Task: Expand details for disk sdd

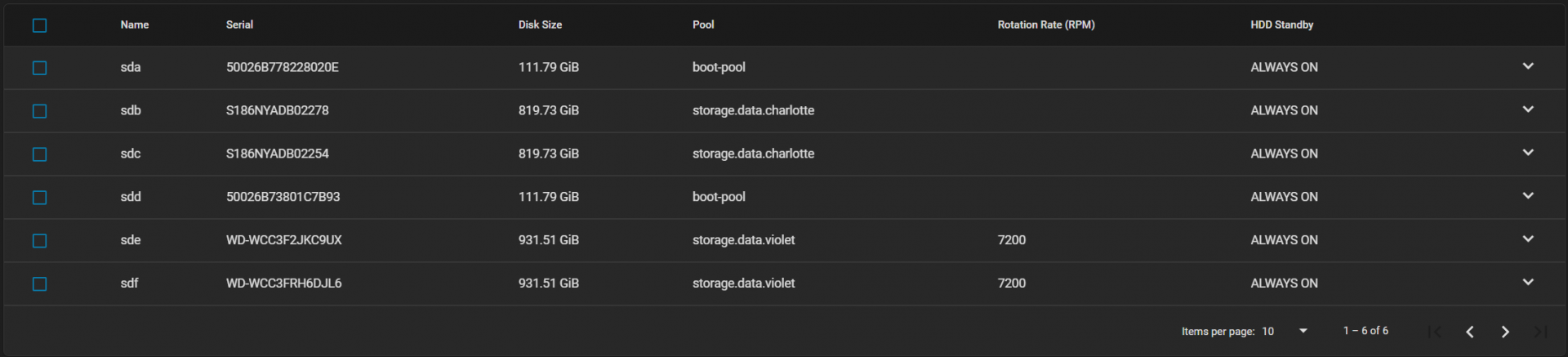Action: (1528, 196)
